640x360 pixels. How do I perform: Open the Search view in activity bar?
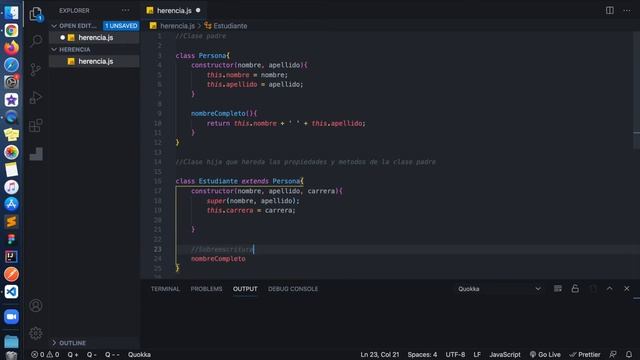(36, 41)
